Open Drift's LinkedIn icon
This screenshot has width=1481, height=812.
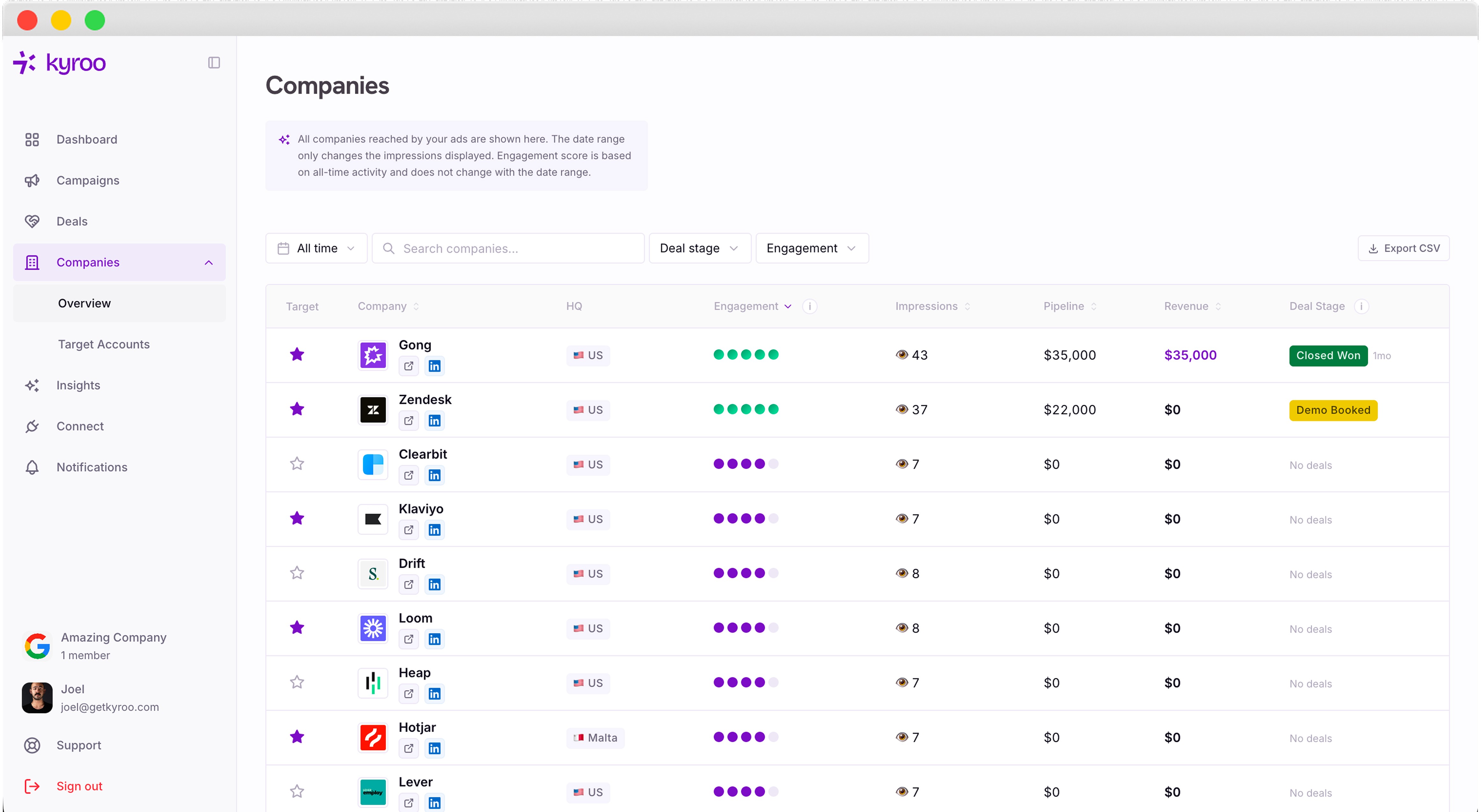click(435, 584)
